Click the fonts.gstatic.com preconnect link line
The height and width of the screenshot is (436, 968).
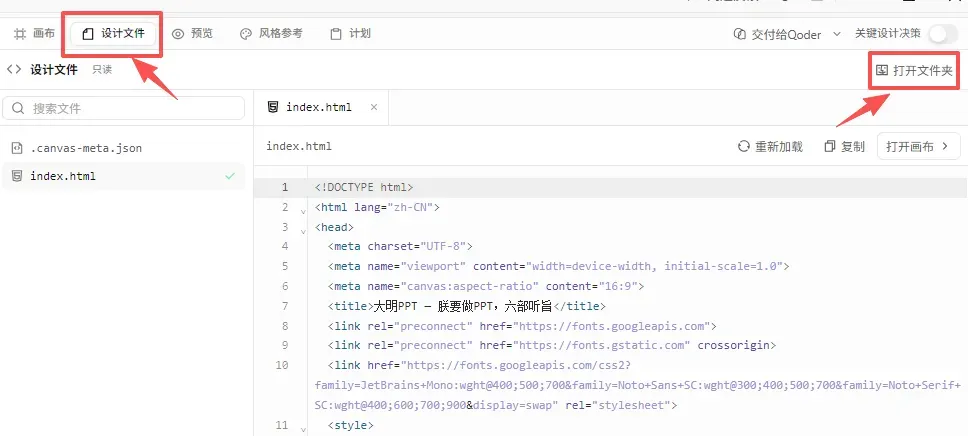click(552, 345)
